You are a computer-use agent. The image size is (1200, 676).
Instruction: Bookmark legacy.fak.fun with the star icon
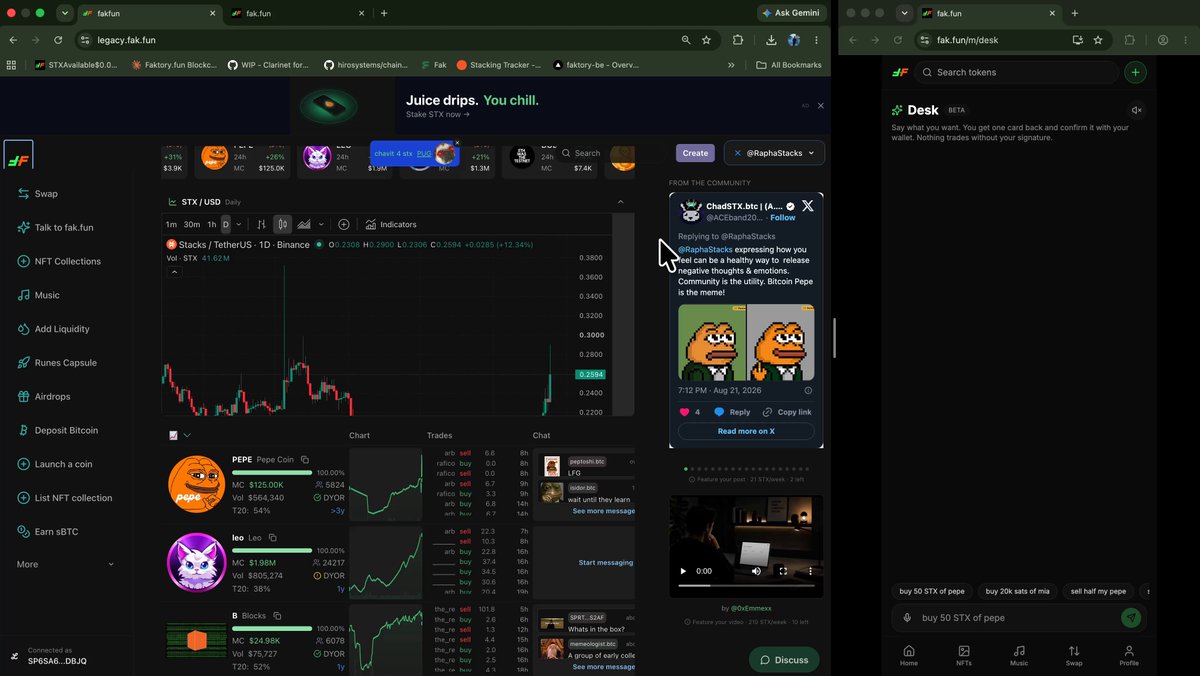click(707, 40)
